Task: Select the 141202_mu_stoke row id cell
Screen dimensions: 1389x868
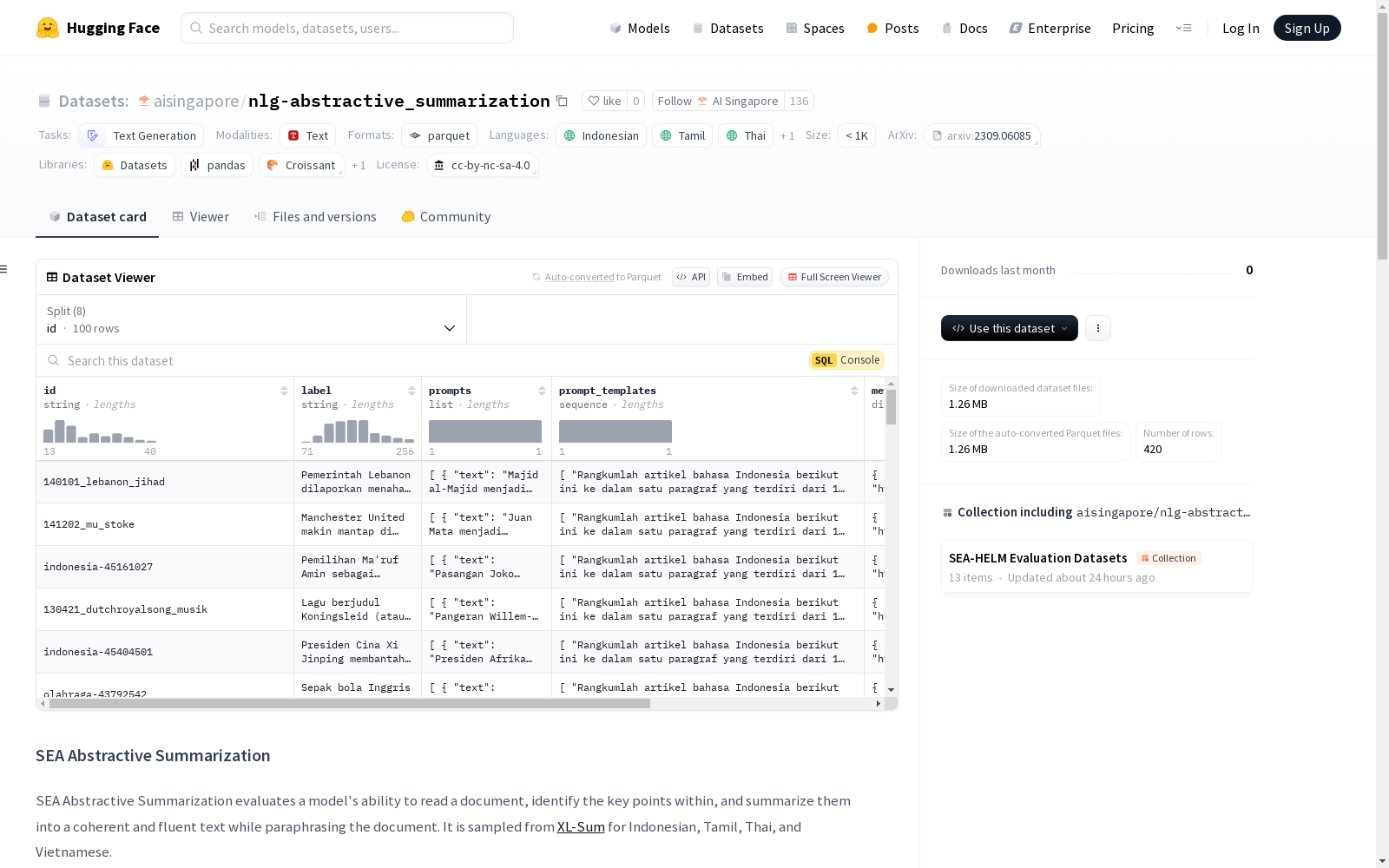Action: pyautogui.click(x=165, y=524)
